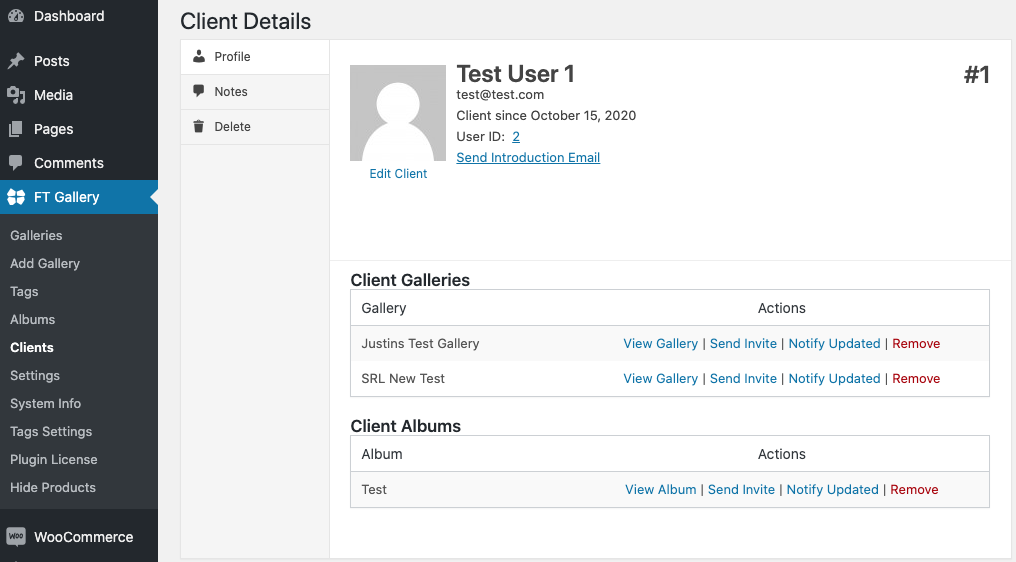Click the Edit Client link
Image resolution: width=1016 pixels, height=562 pixels.
(x=398, y=174)
